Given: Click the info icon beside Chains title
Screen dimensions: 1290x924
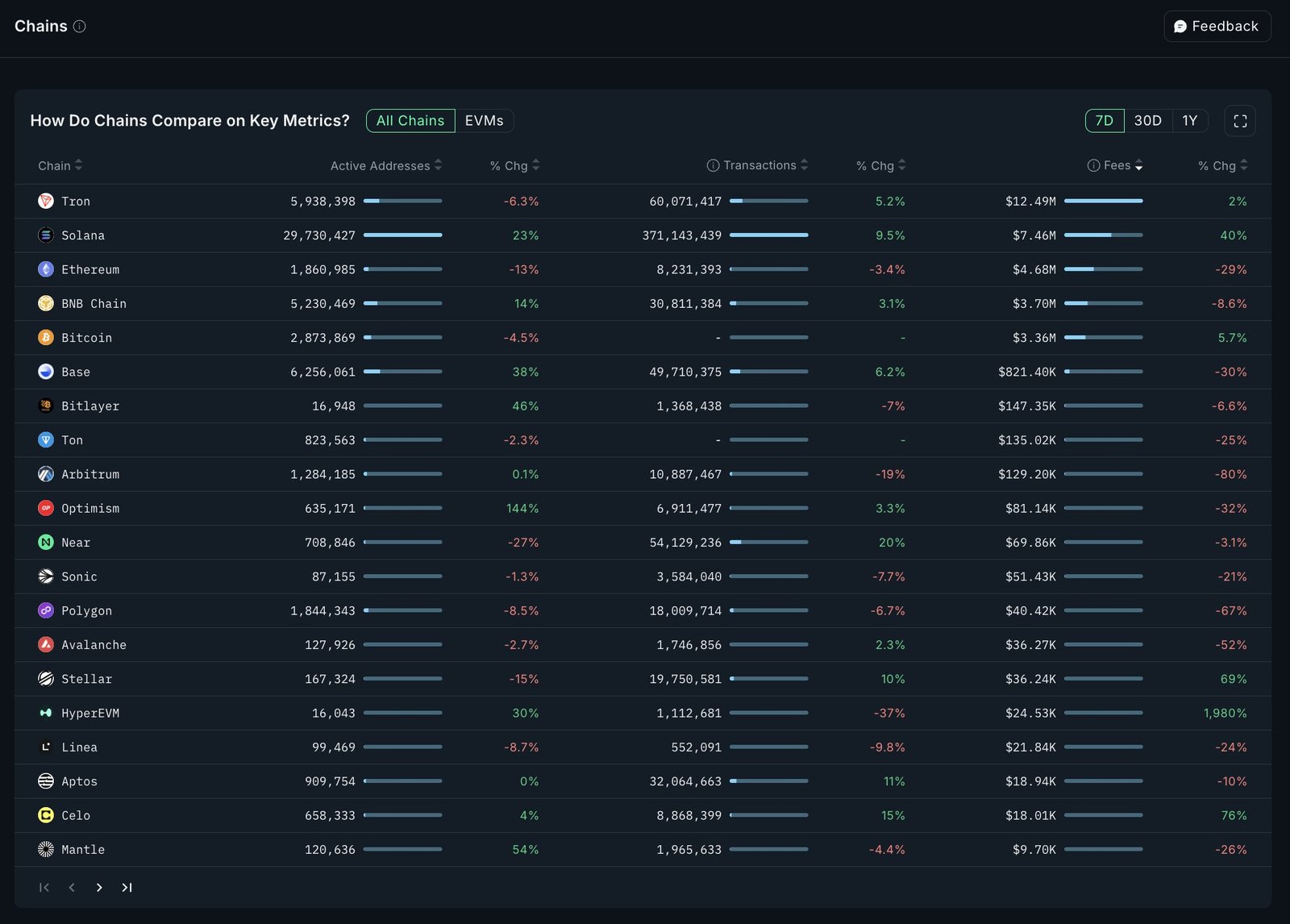Looking at the screenshot, I should (80, 27).
